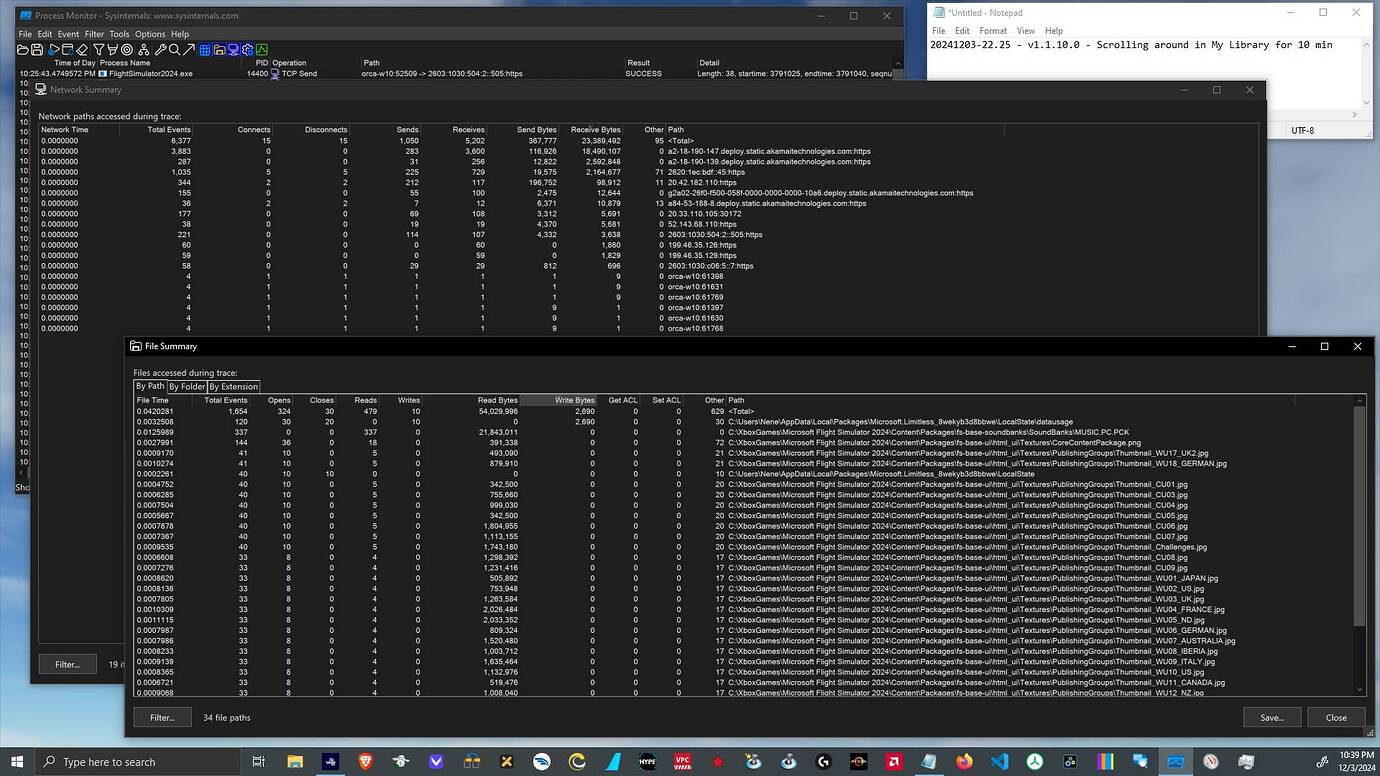Switch to the By Folder tab
This screenshot has height=776, width=1380.
[186, 386]
